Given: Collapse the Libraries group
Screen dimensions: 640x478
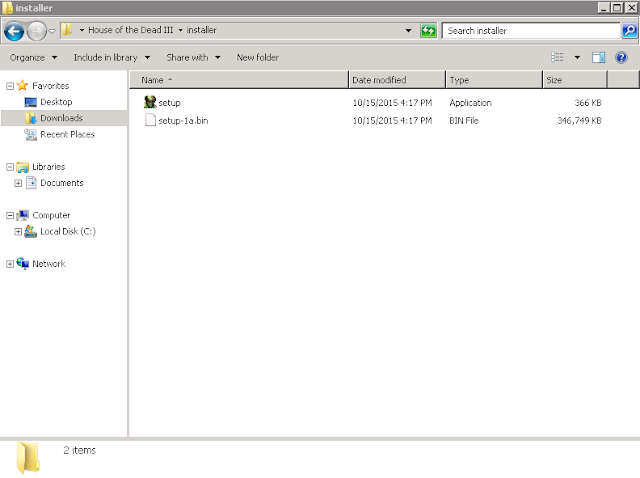Looking at the screenshot, I should [x=10, y=167].
